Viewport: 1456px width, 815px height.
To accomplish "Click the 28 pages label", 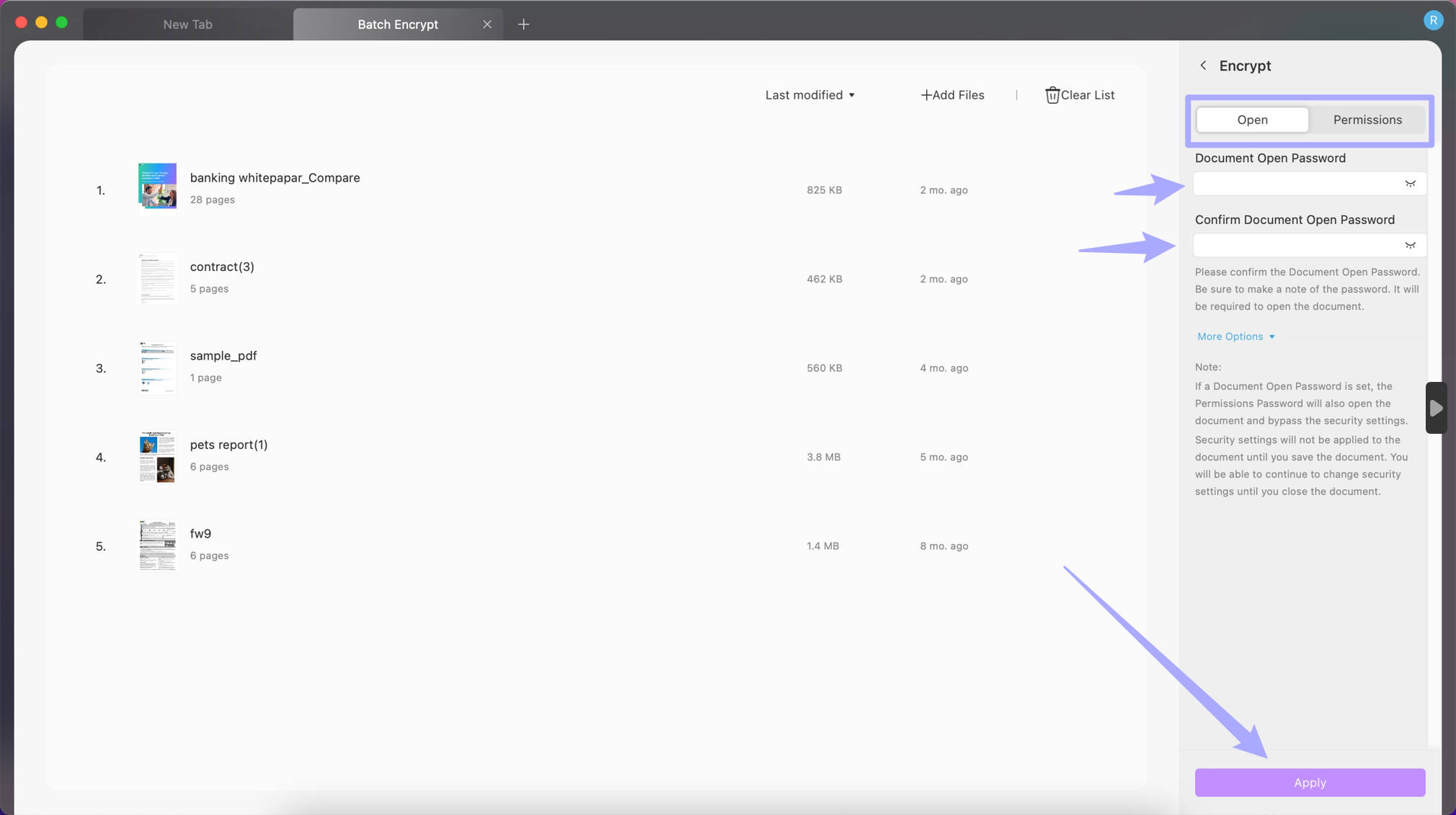I will pyautogui.click(x=212, y=200).
